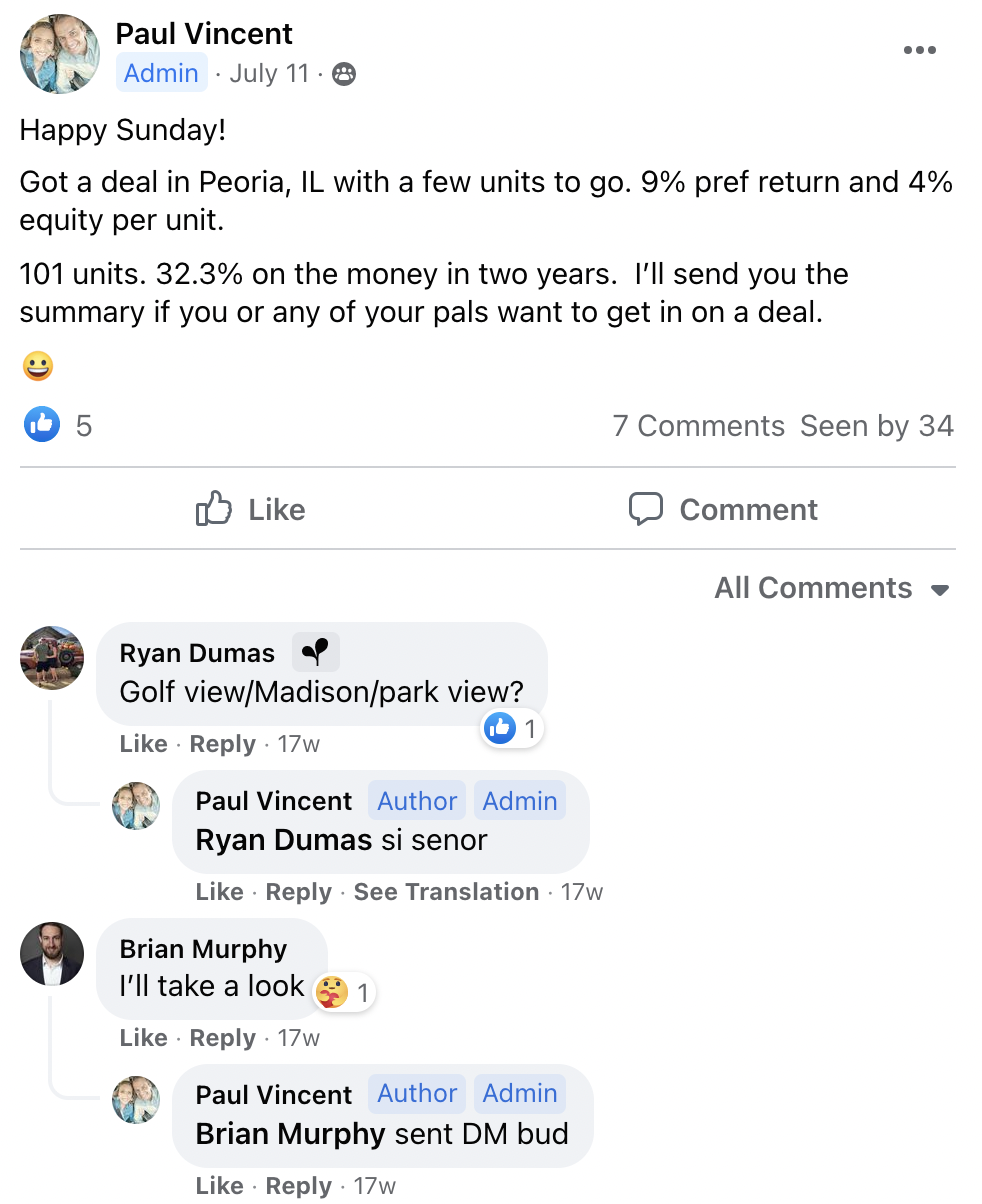Click Ryan Dumas's profile avatar
The height and width of the screenshot is (1204, 982).
click(52, 658)
